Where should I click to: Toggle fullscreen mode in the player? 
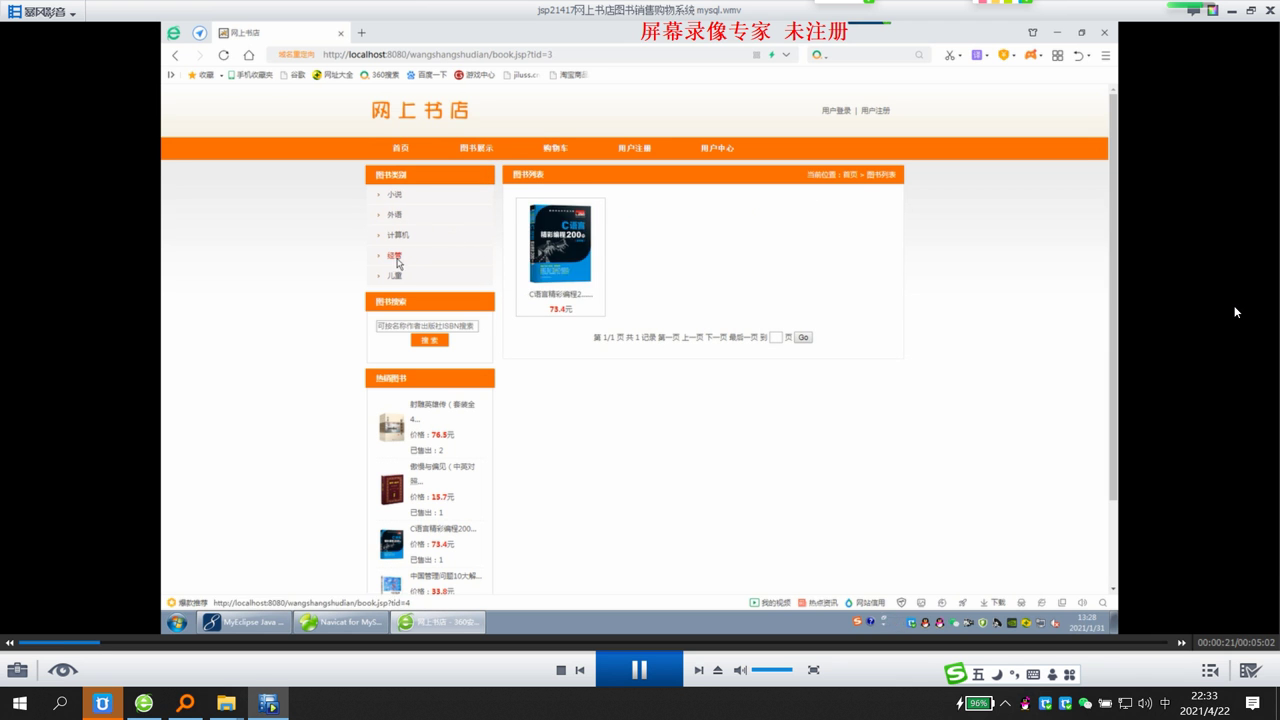pyautogui.click(x=813, y=670)
